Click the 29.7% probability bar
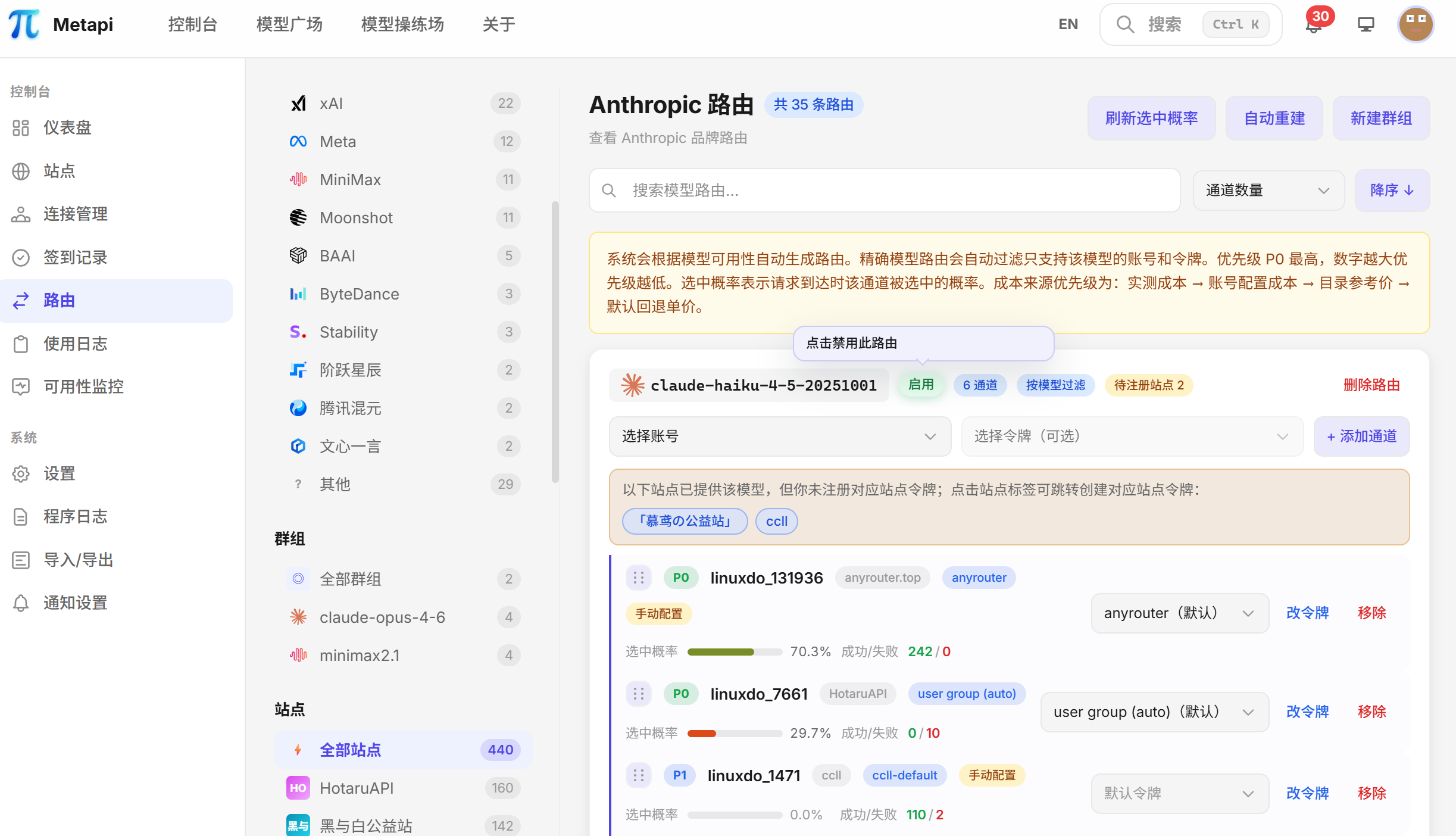 [735, 734]
